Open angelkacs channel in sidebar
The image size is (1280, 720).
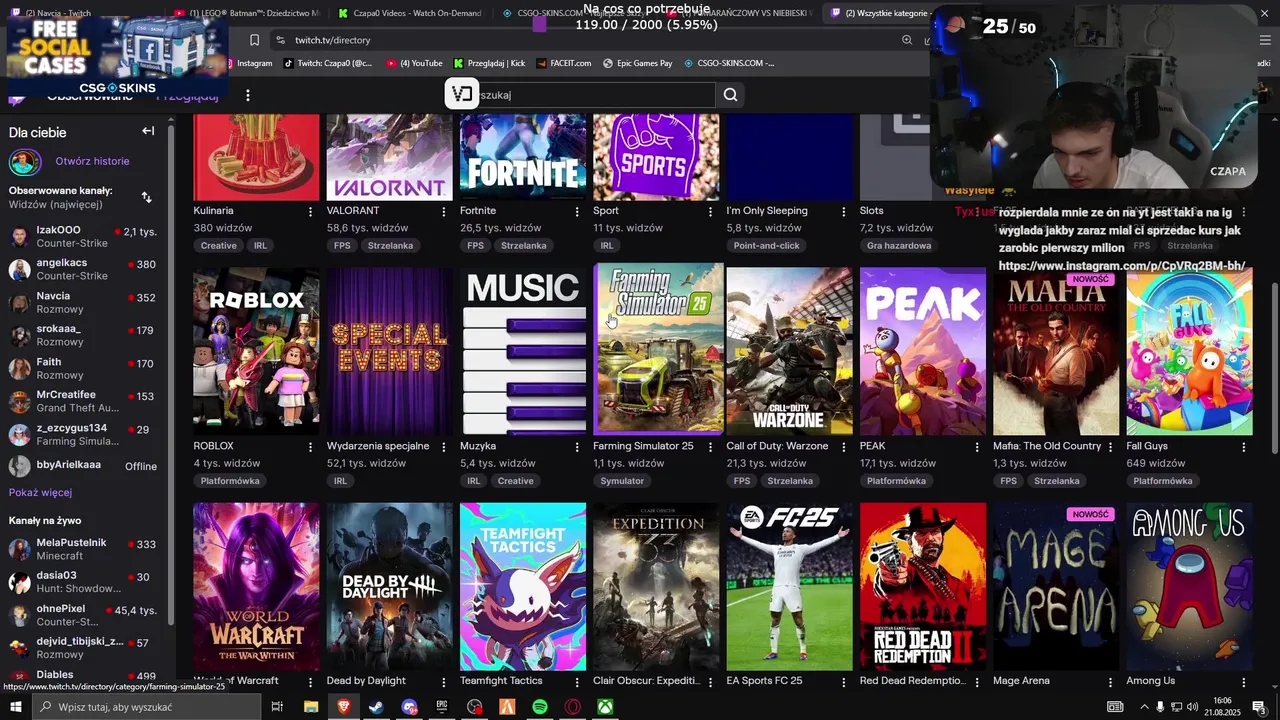(x=85, y=269)
